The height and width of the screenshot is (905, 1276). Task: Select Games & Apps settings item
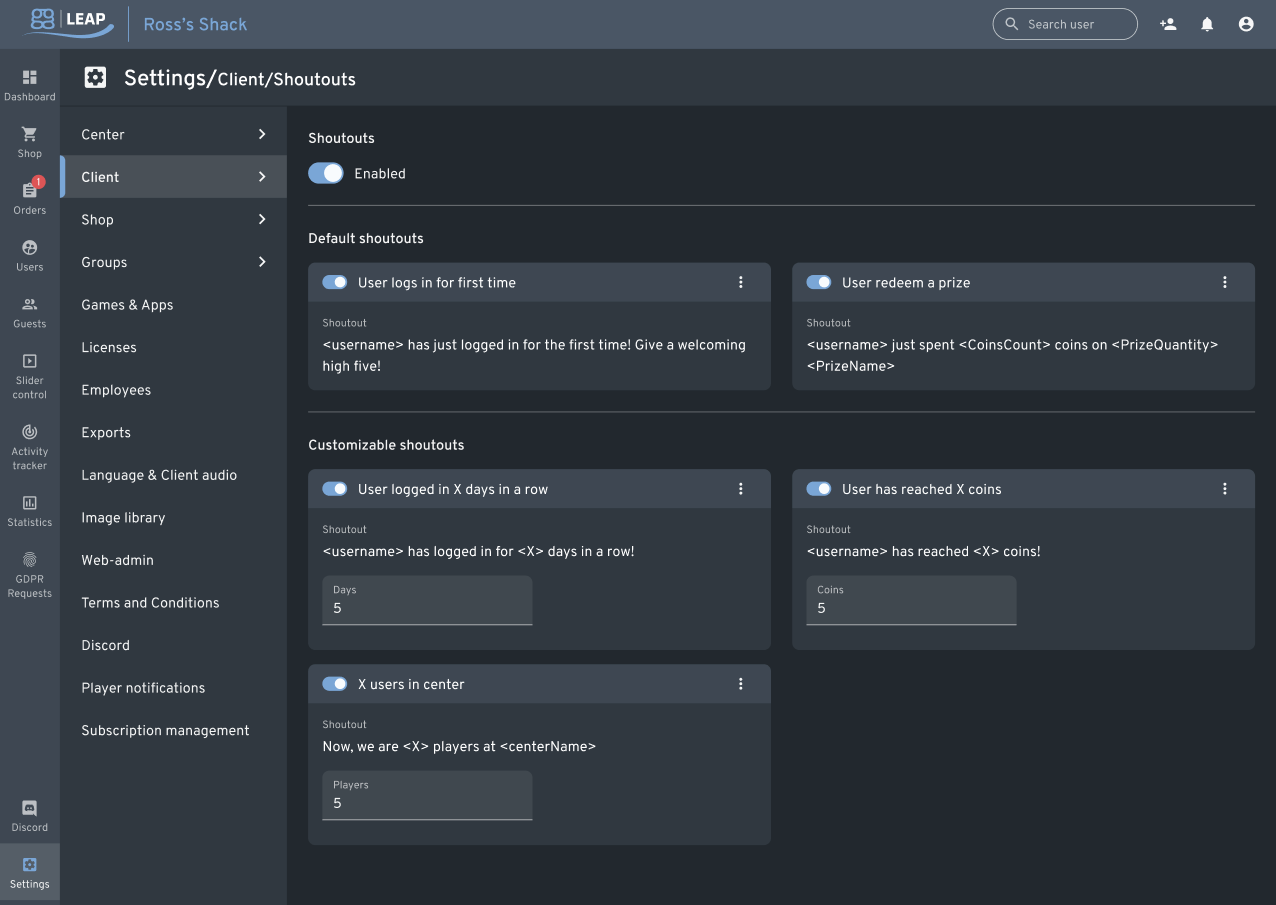coord(127,305)
